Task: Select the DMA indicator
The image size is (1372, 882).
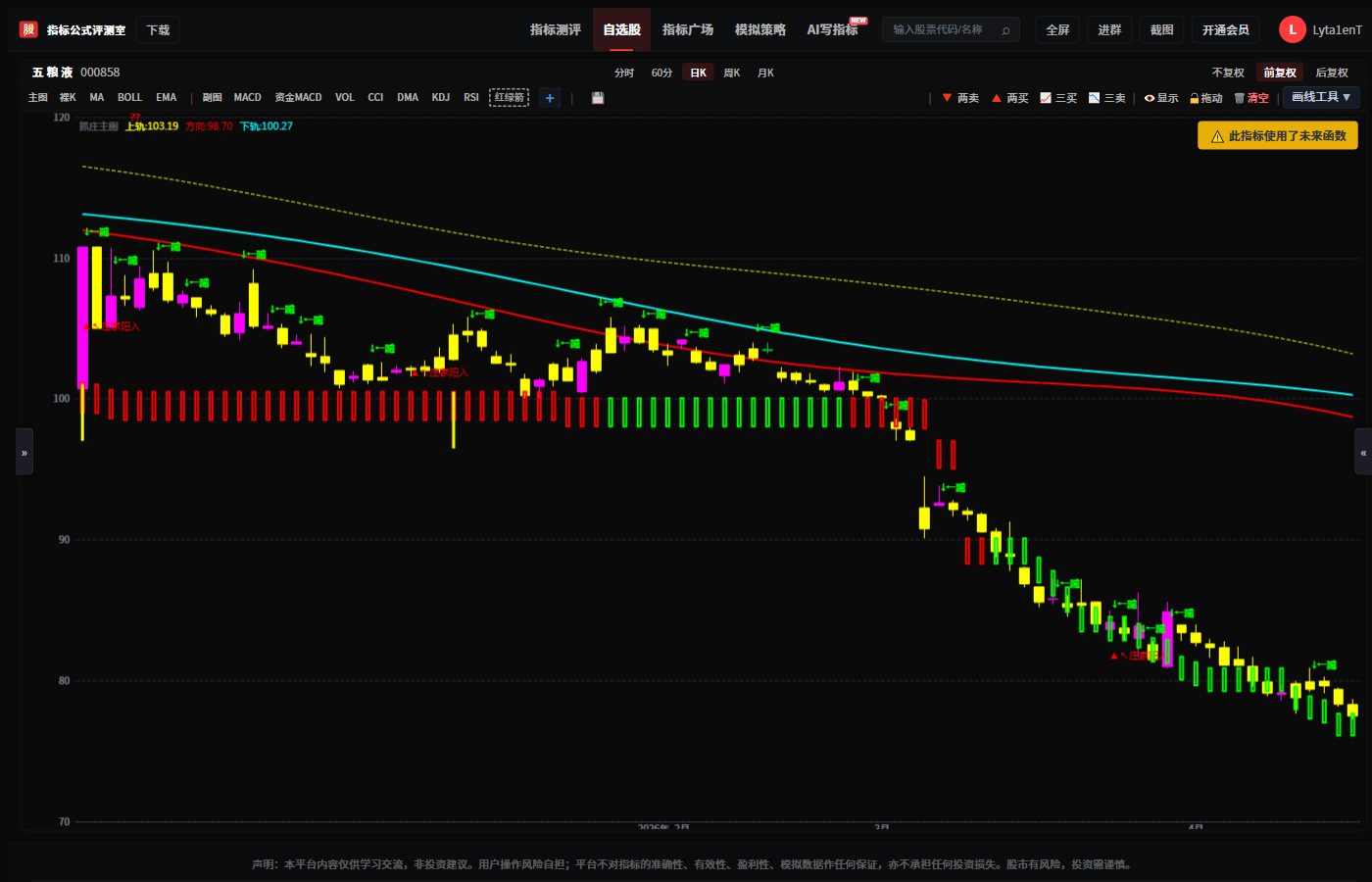Action: click(x=408, y=97)
